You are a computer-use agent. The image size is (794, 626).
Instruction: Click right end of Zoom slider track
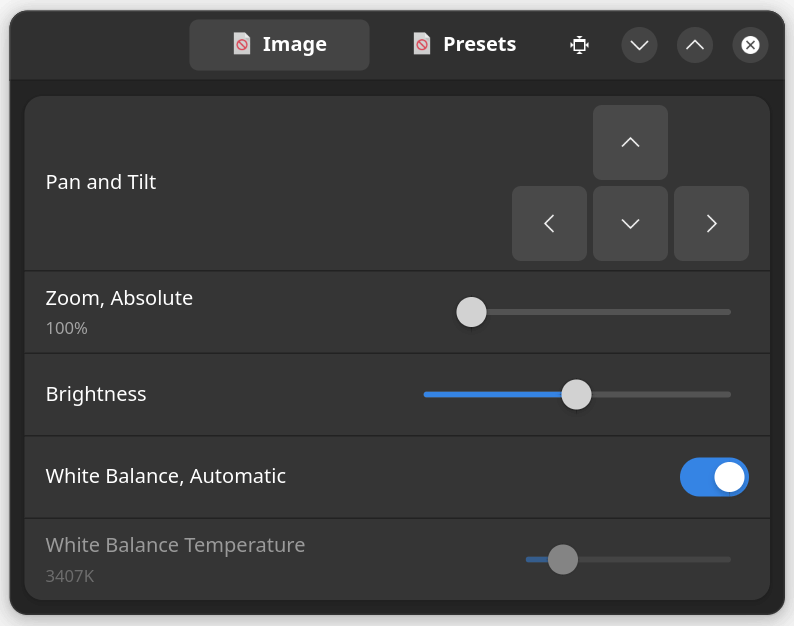[727, 312]
